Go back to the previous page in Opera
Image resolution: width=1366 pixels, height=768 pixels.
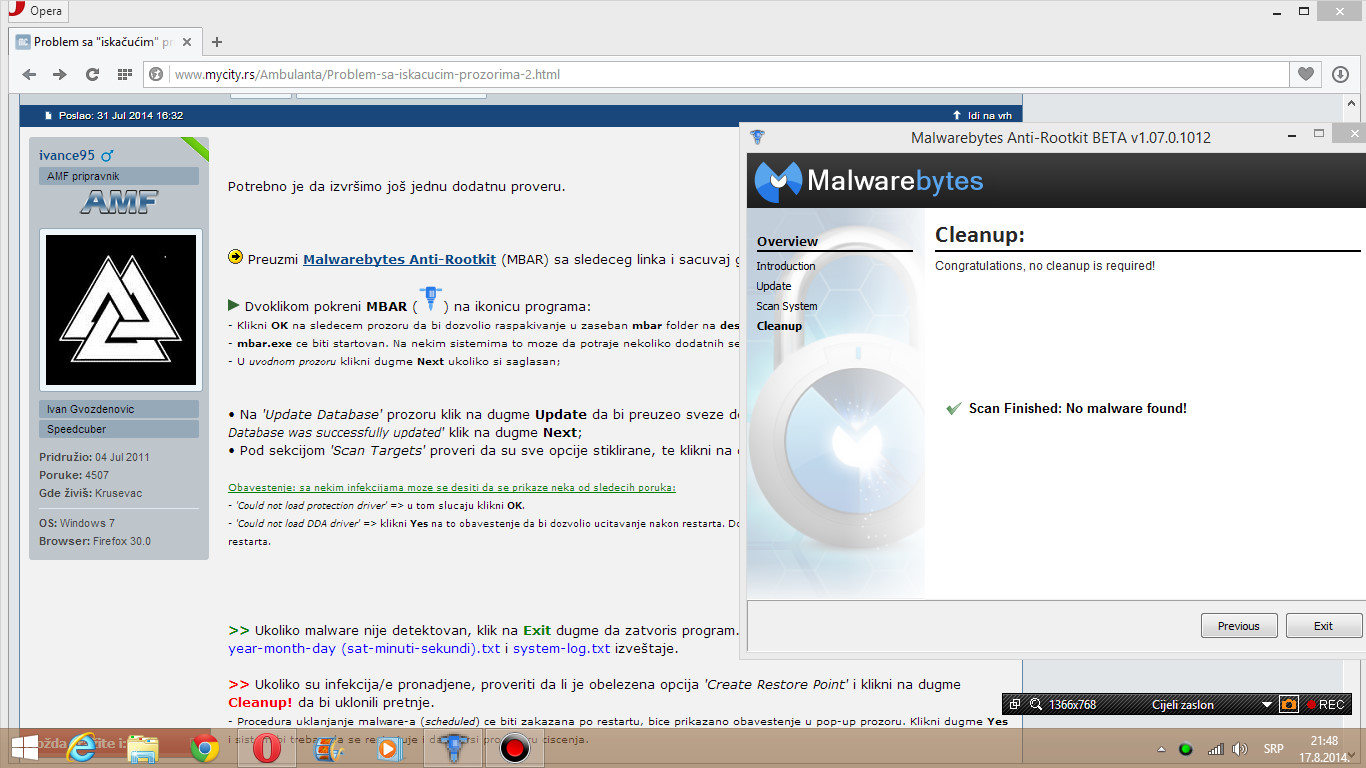click(29, 74)
